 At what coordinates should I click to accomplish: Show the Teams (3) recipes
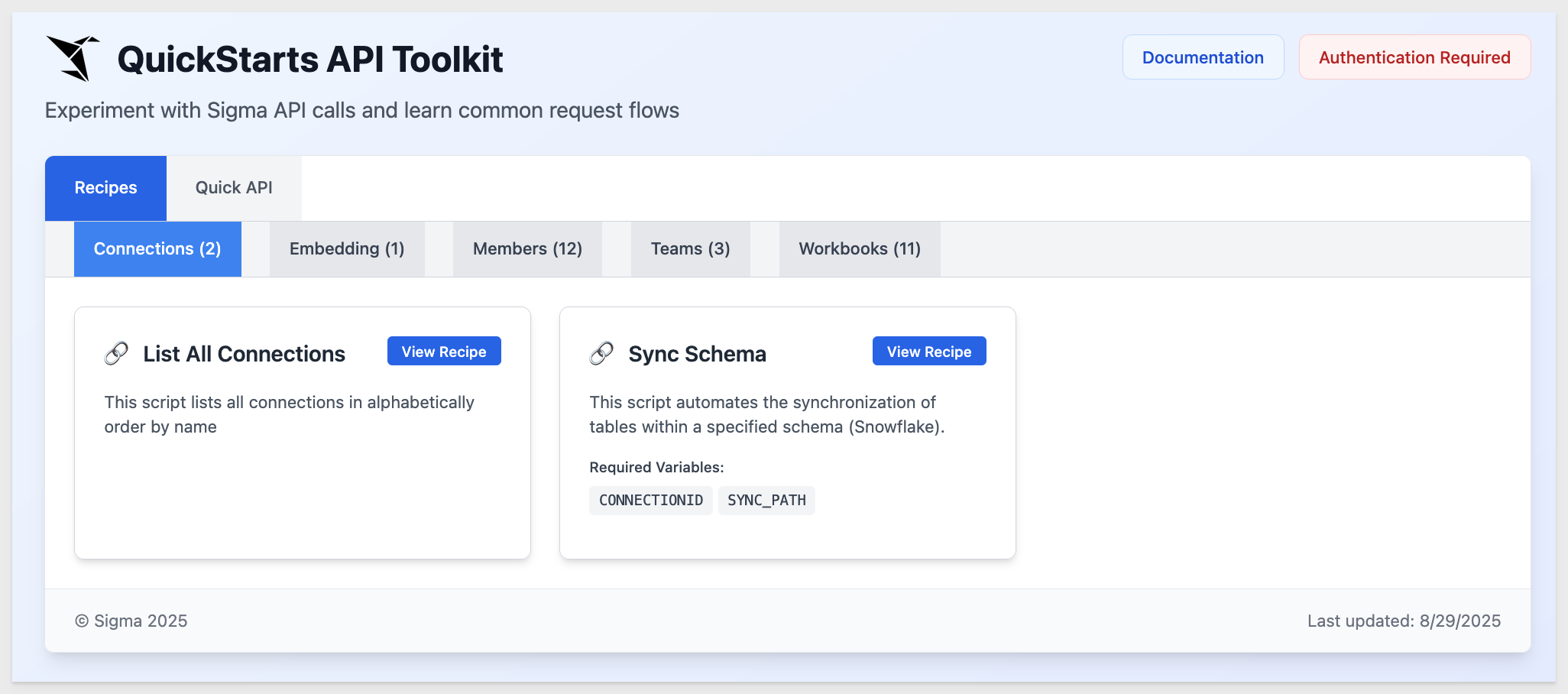pyautogui.click(x=691, y=249)
